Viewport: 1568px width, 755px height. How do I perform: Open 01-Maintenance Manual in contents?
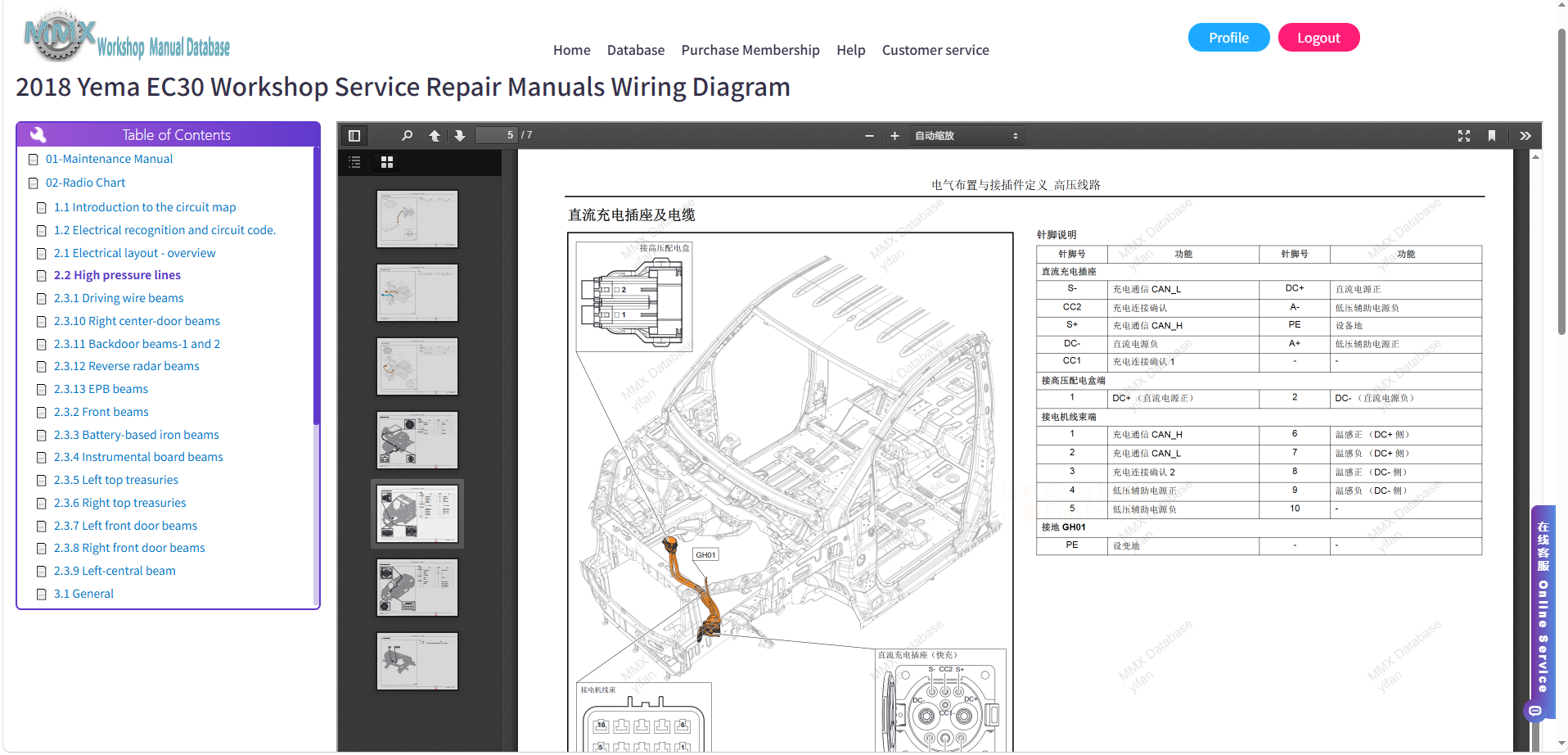(x=109, y=159)
